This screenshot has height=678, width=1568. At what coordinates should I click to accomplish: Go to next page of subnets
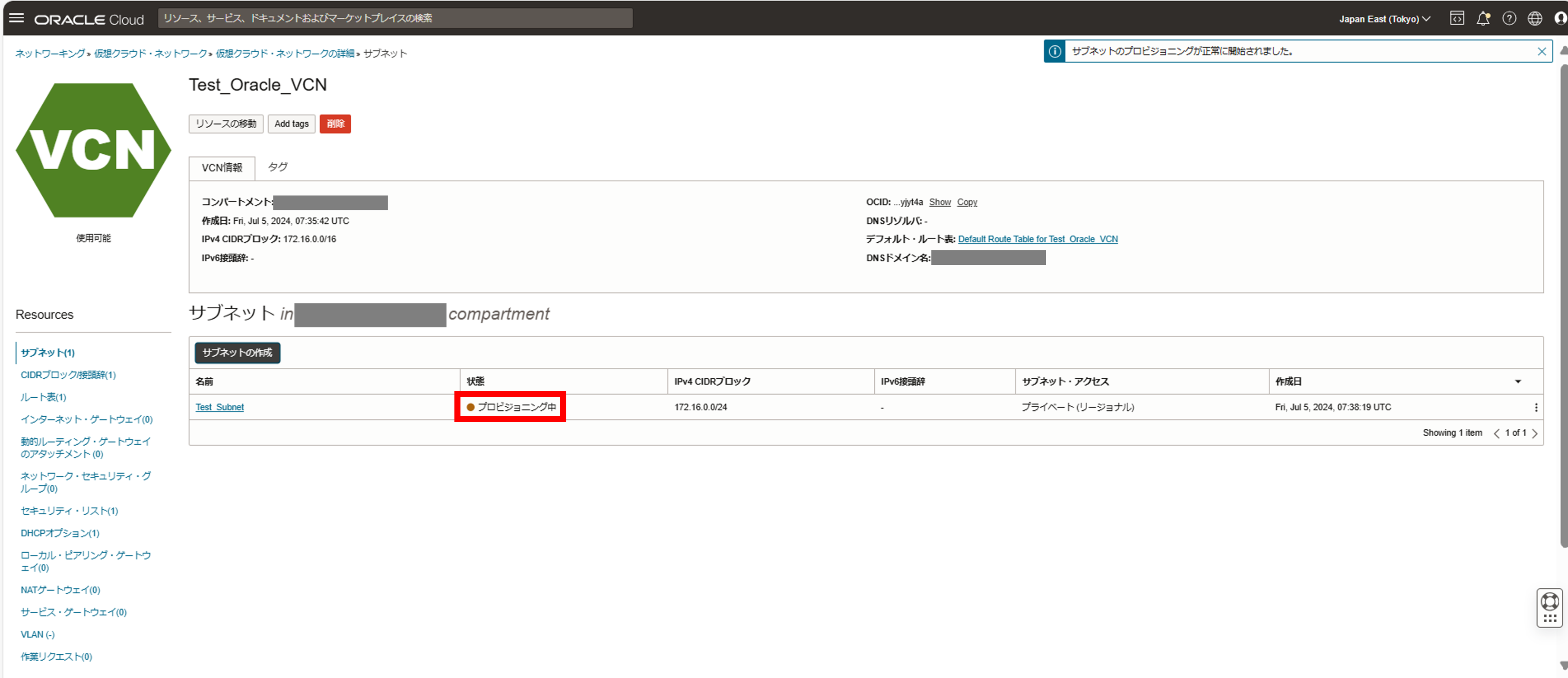click(x=1534, y=433)
